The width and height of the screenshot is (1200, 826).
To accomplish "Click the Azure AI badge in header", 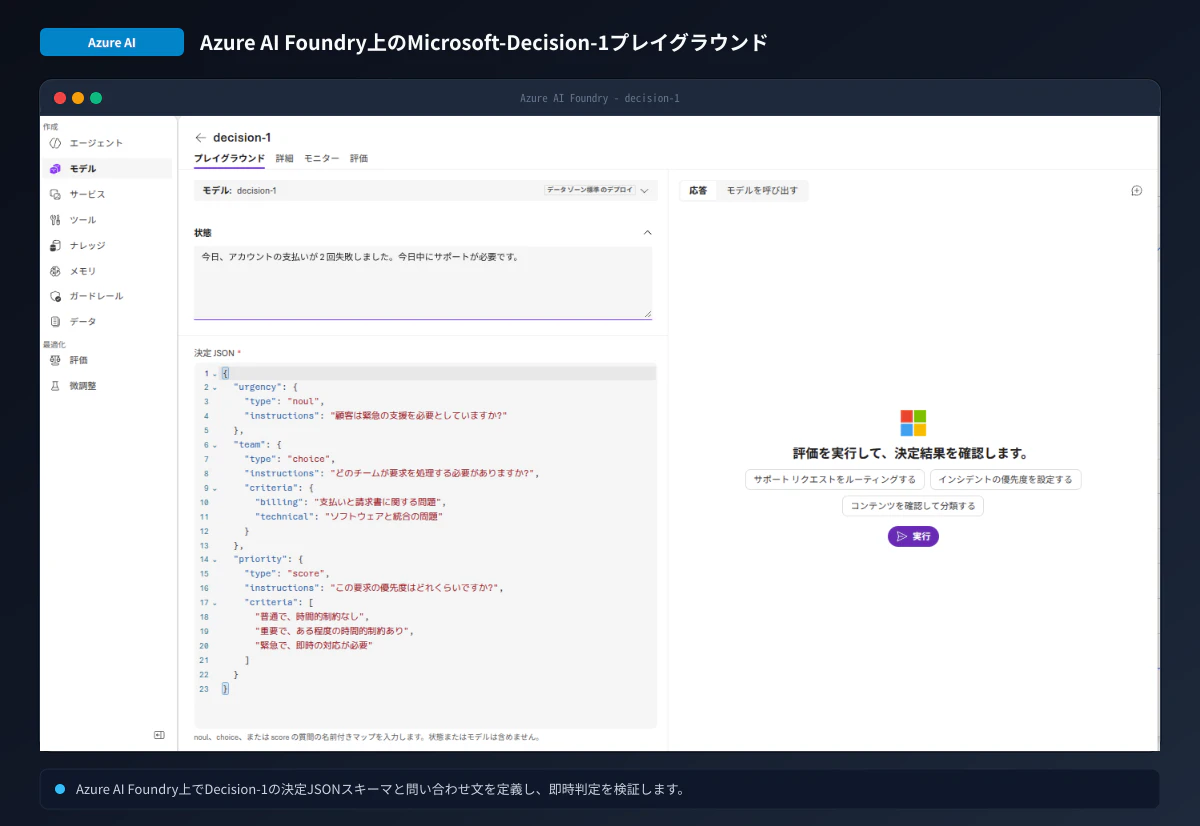I will pos(112,42).
